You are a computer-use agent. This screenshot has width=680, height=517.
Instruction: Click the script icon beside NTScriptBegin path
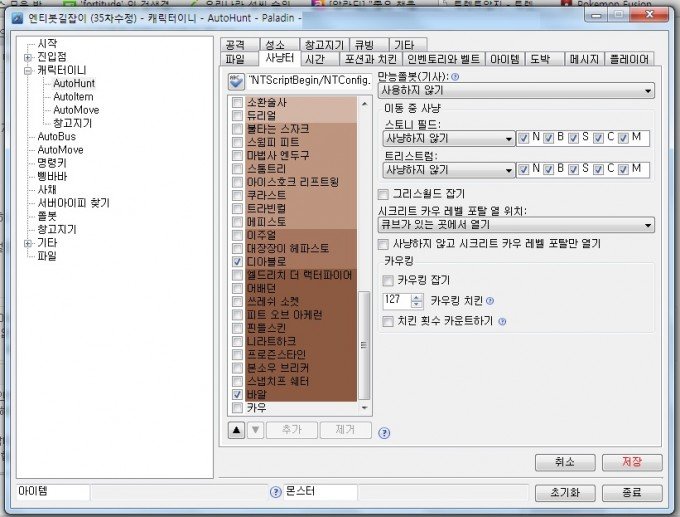(236, 81)
